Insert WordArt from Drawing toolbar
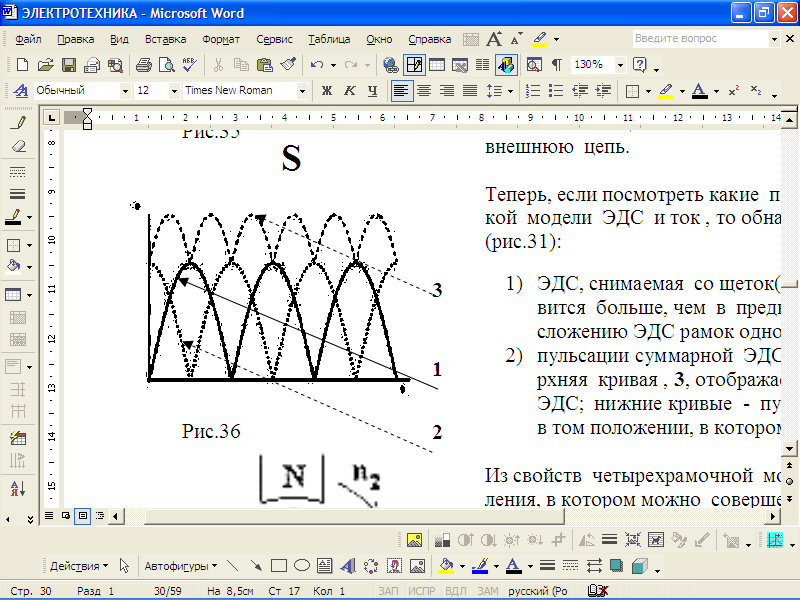 [348, 566]
